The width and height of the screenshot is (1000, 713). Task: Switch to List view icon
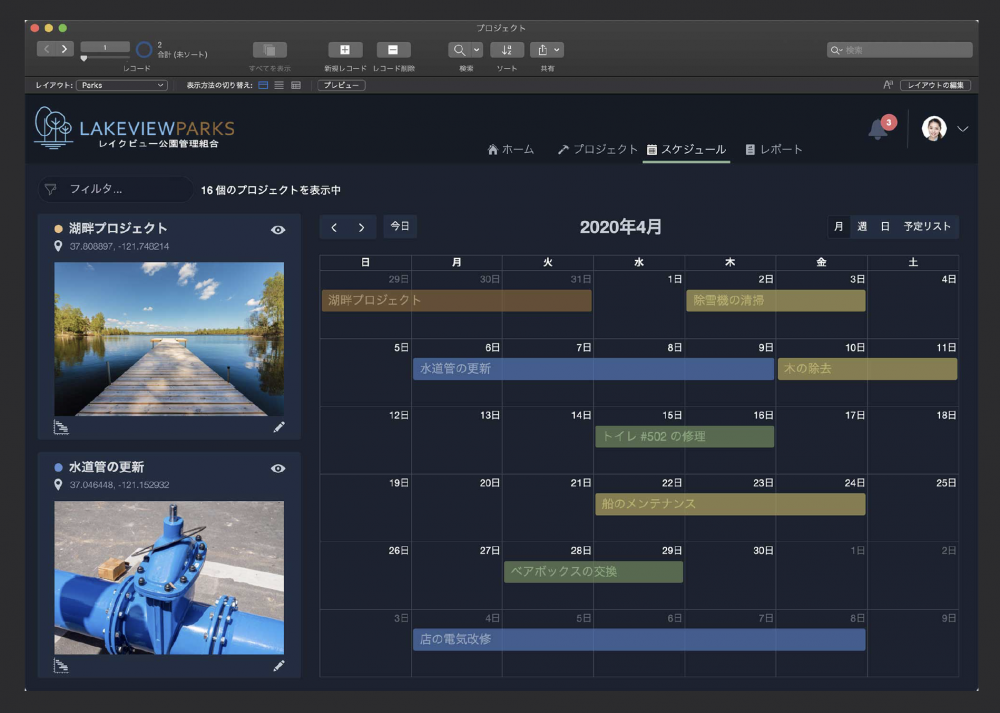coord(279,85)
